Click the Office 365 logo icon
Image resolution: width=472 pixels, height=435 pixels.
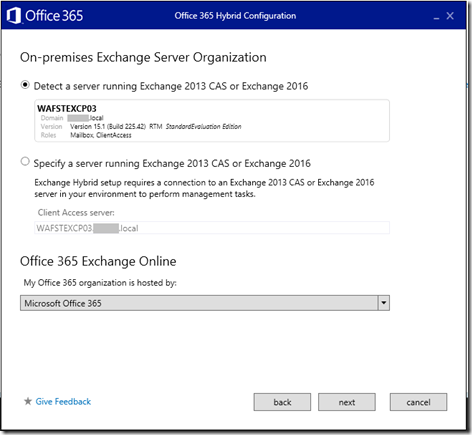click(14, 16)
